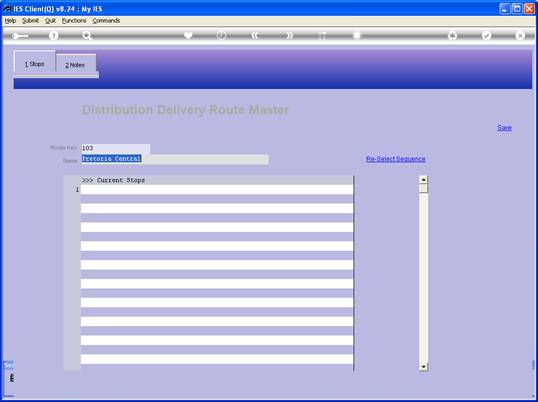Click the checkmark submit icon
This screenshot has width=538, height=402.
click(x=487, y=35)
